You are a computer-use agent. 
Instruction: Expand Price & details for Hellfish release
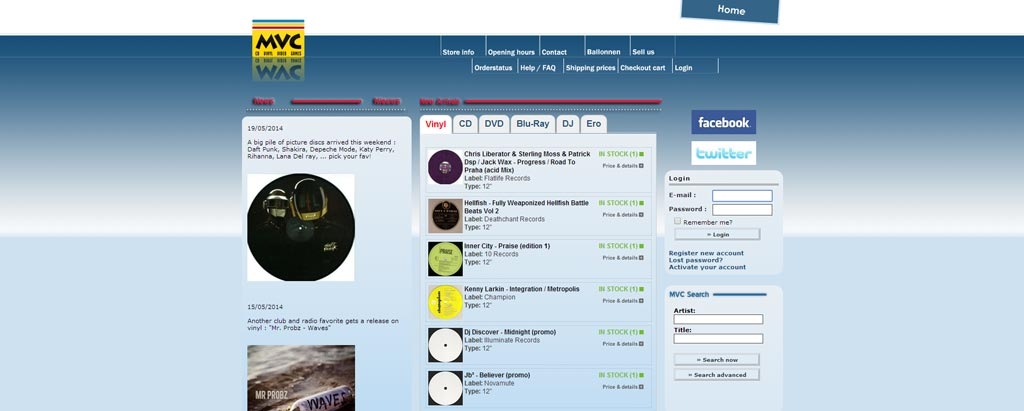[623, 214]
